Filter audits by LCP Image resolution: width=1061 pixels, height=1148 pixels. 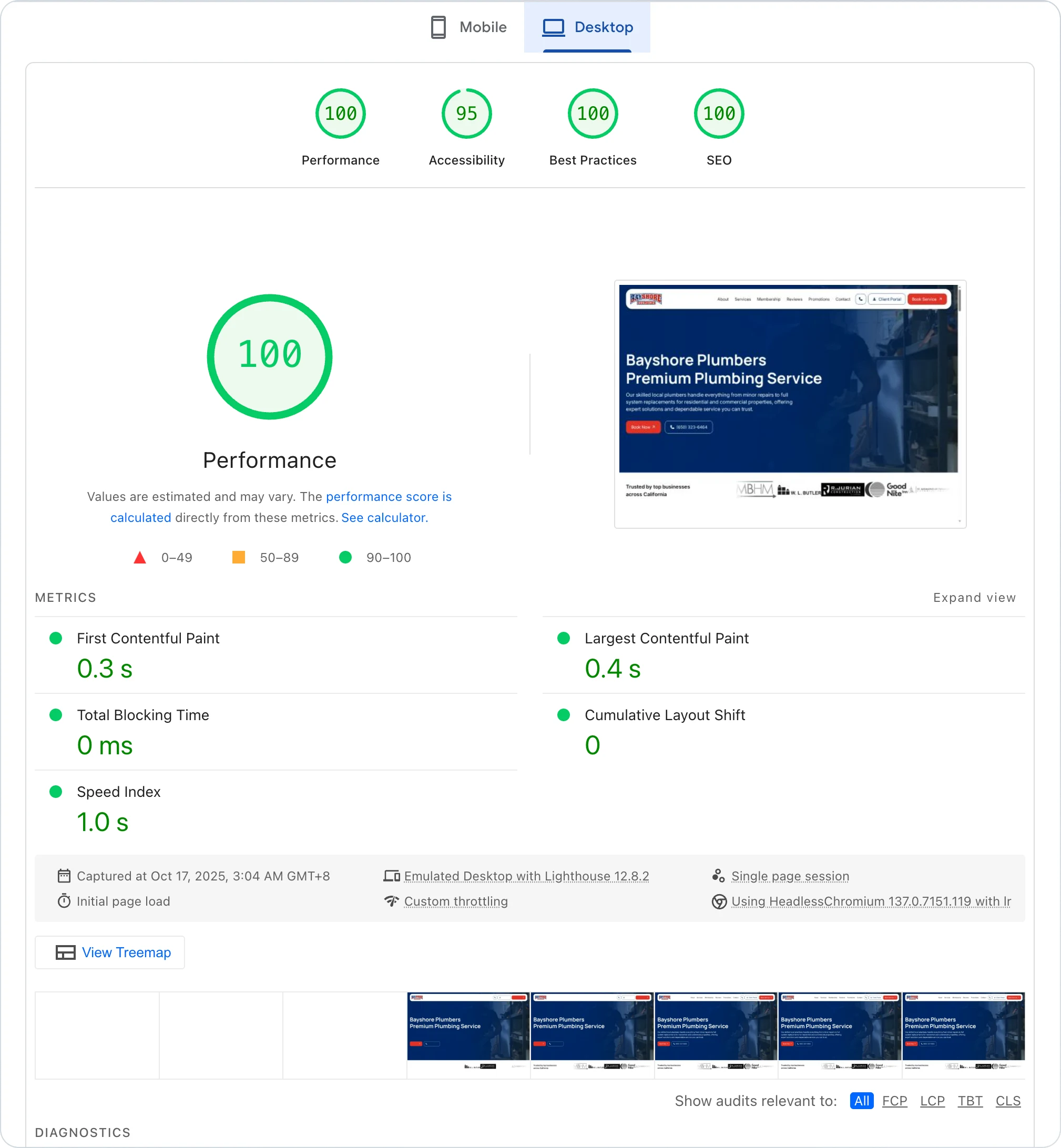(x=932, y=1100)
